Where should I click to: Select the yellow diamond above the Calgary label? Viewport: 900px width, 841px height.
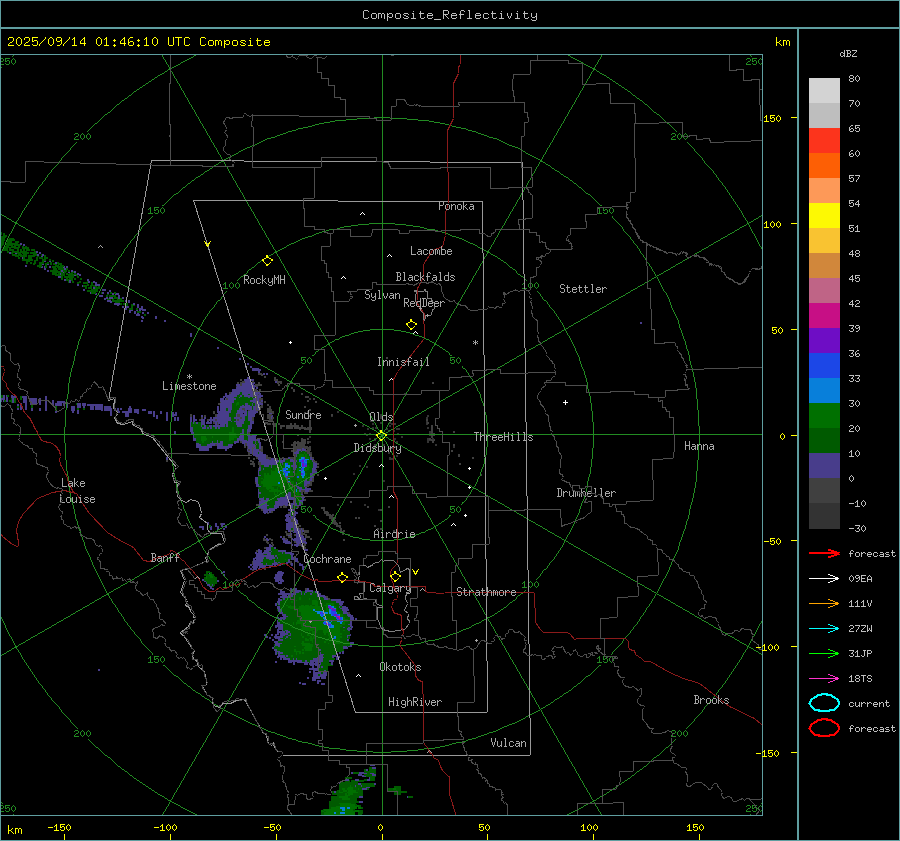pyautogui.click(x=395, y=576)
